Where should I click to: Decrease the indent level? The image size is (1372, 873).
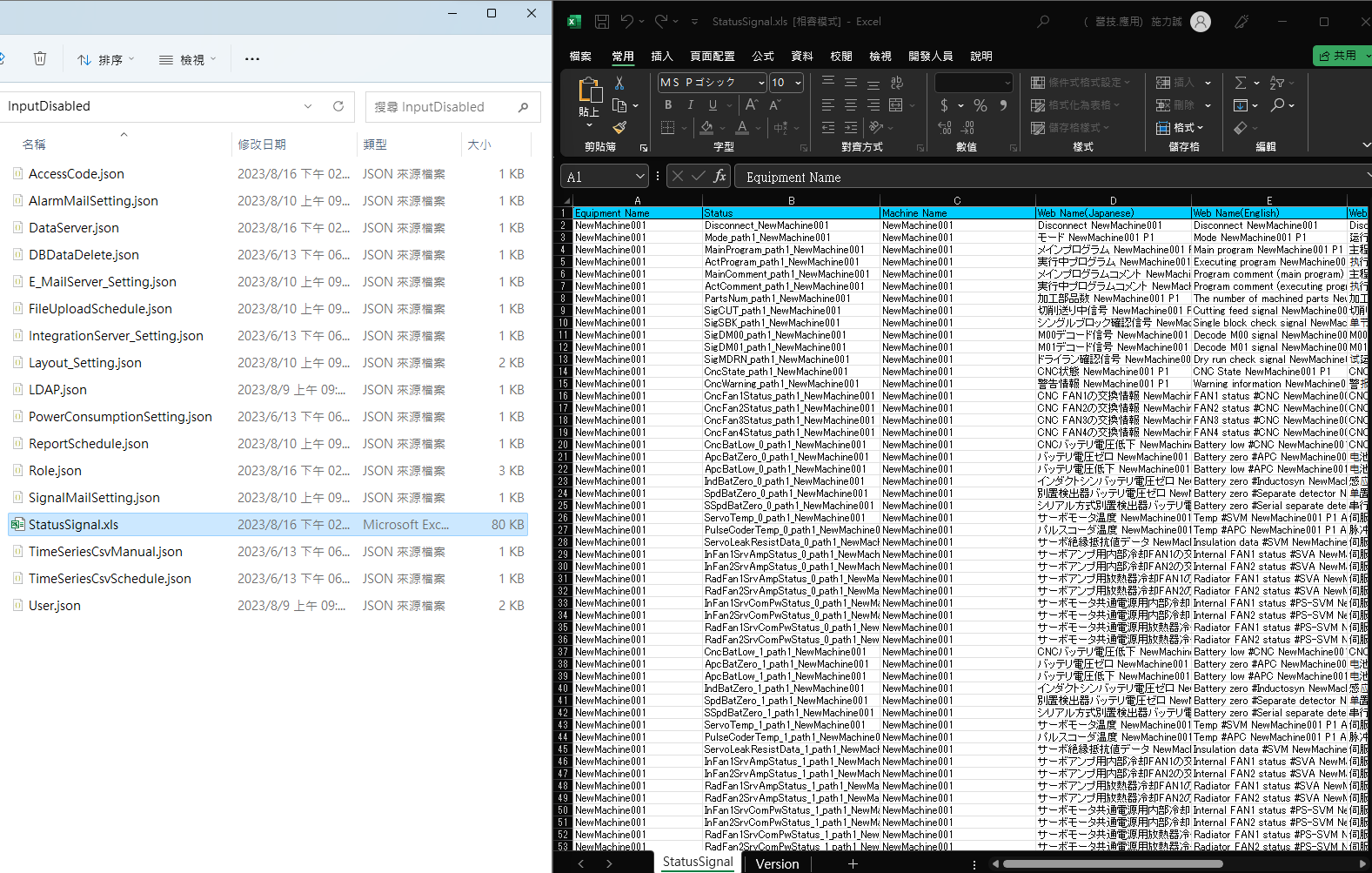tap(828, 128)
